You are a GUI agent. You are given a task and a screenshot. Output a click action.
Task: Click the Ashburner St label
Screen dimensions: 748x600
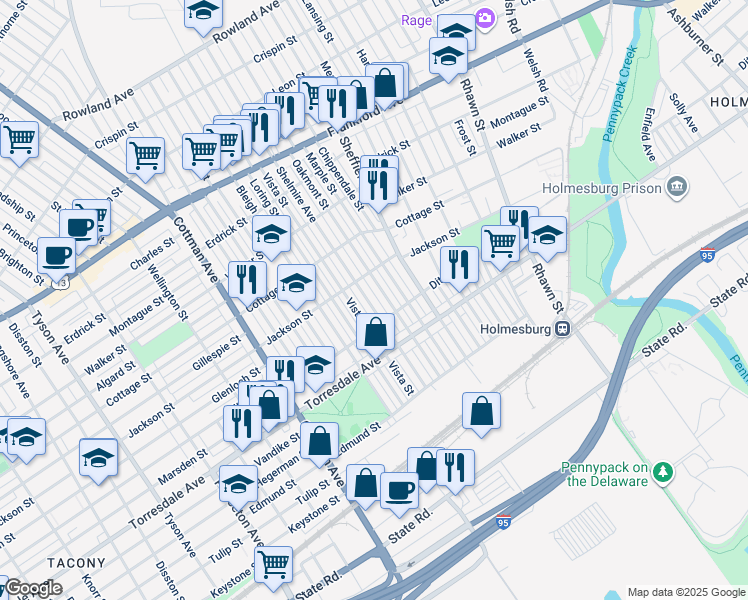pyautogui.click(x=695, y=36)
